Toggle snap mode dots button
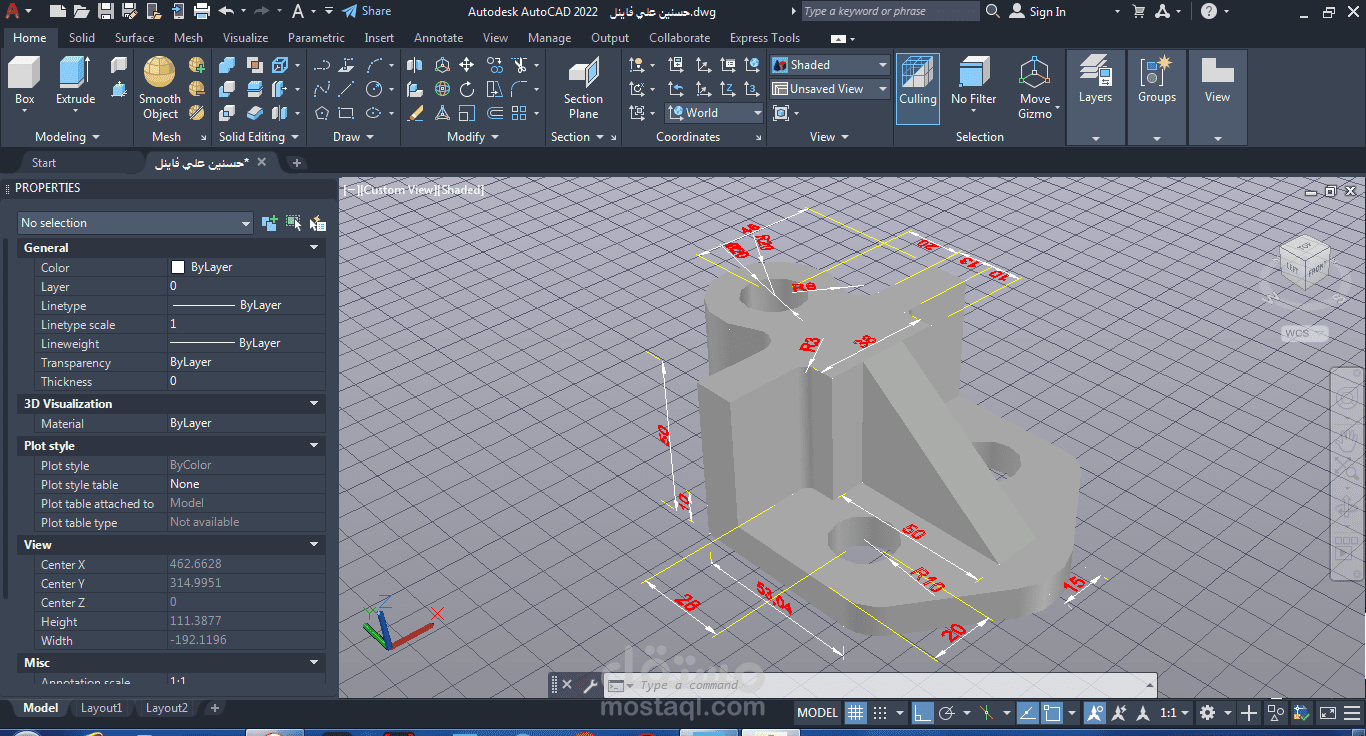The height and width of the screenshot is (736, 1366). pos(880,713)
